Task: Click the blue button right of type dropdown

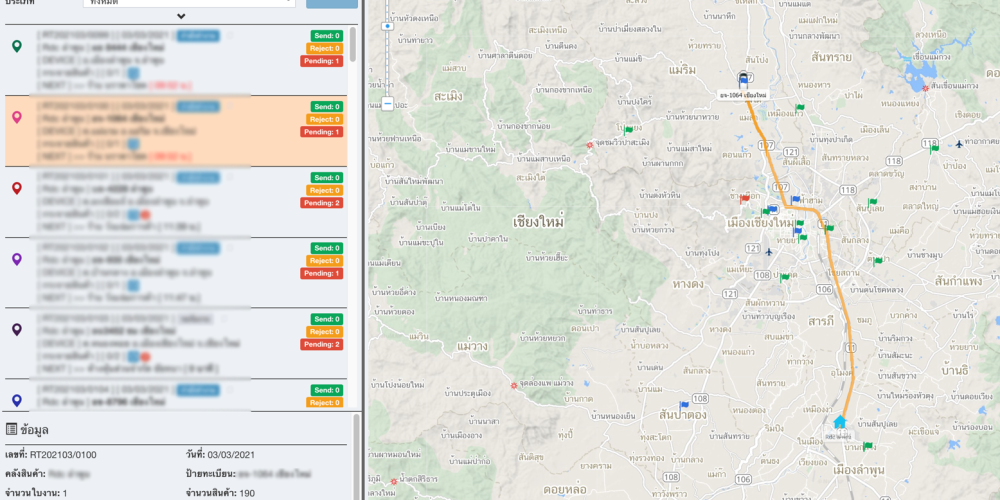Action: (333, 3)
